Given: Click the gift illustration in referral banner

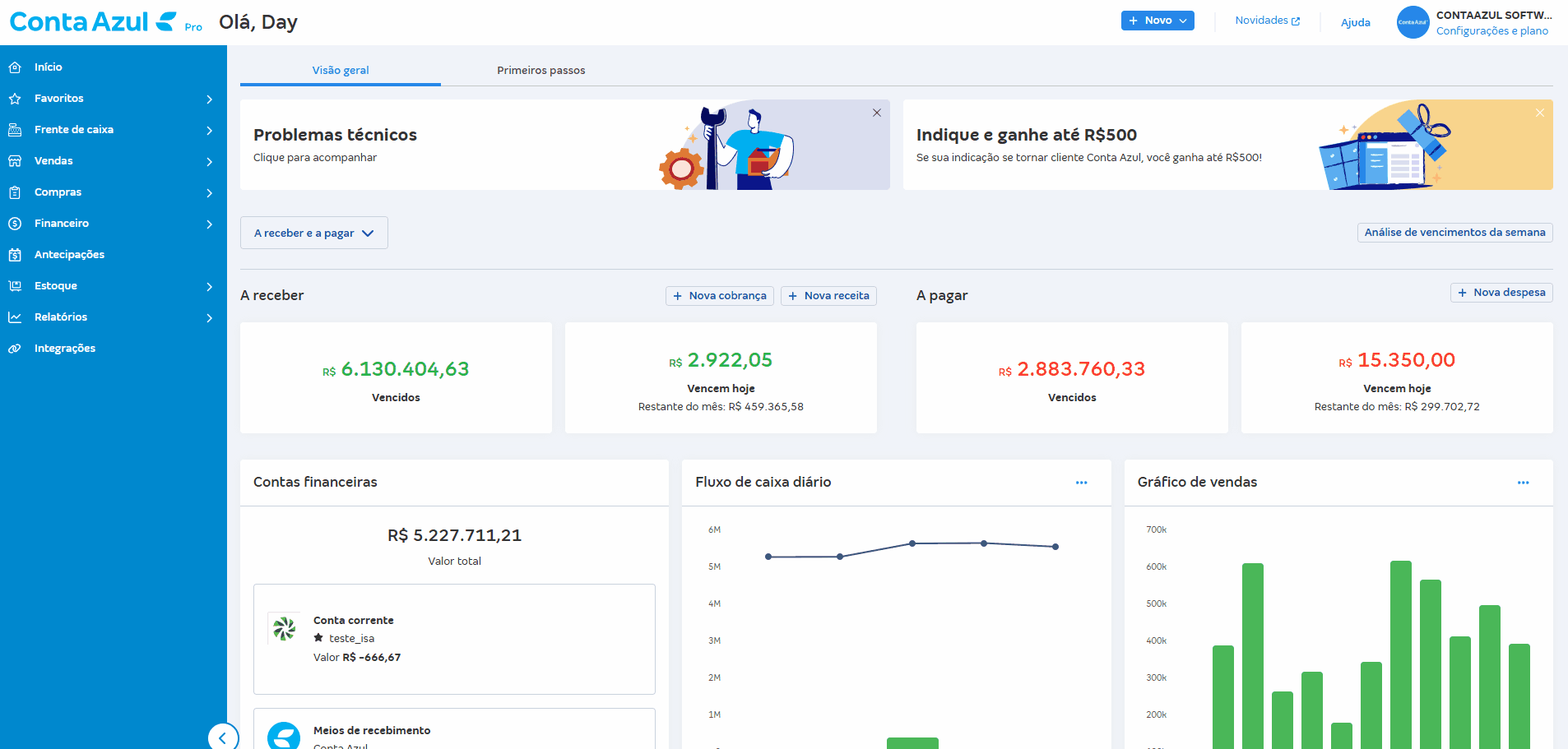Looking at the screenshot, I should click(x=1386, y=146).
